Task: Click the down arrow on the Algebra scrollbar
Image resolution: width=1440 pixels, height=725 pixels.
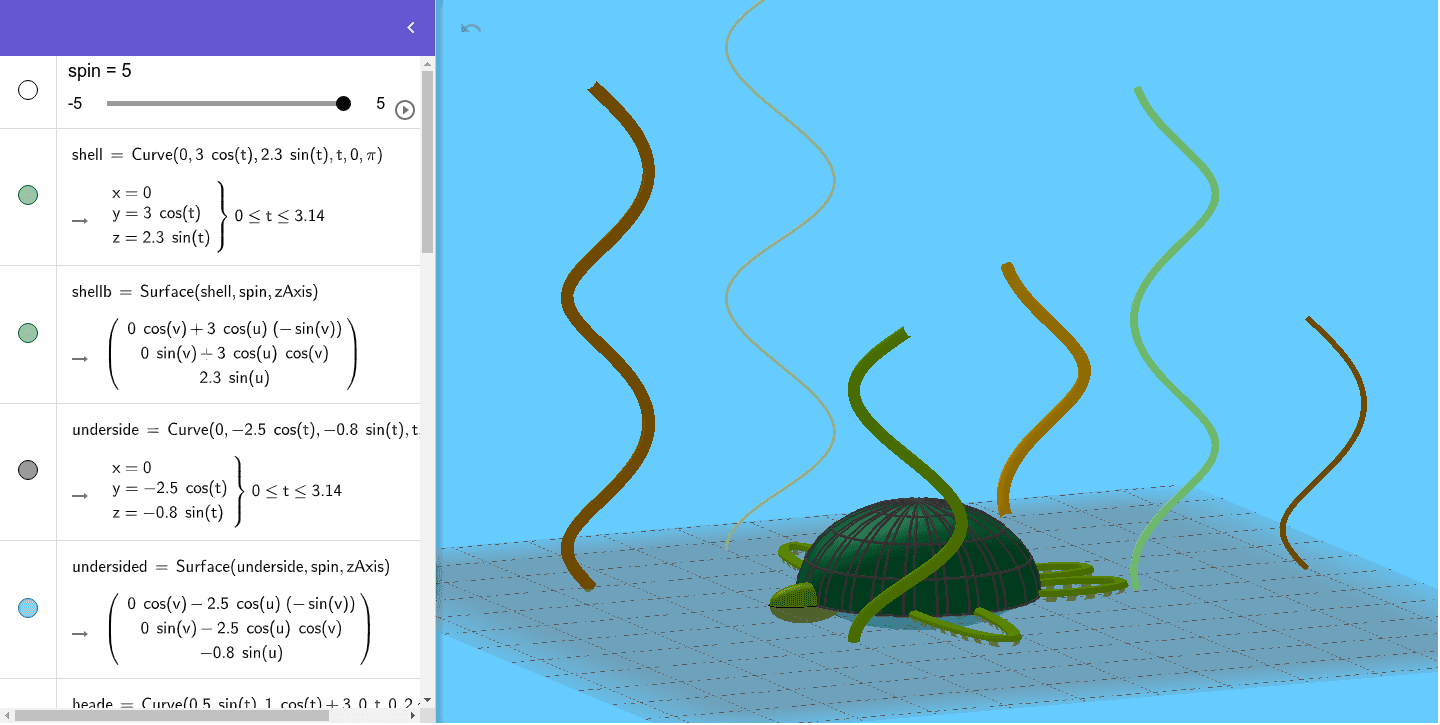Action: tap(428, 702)
